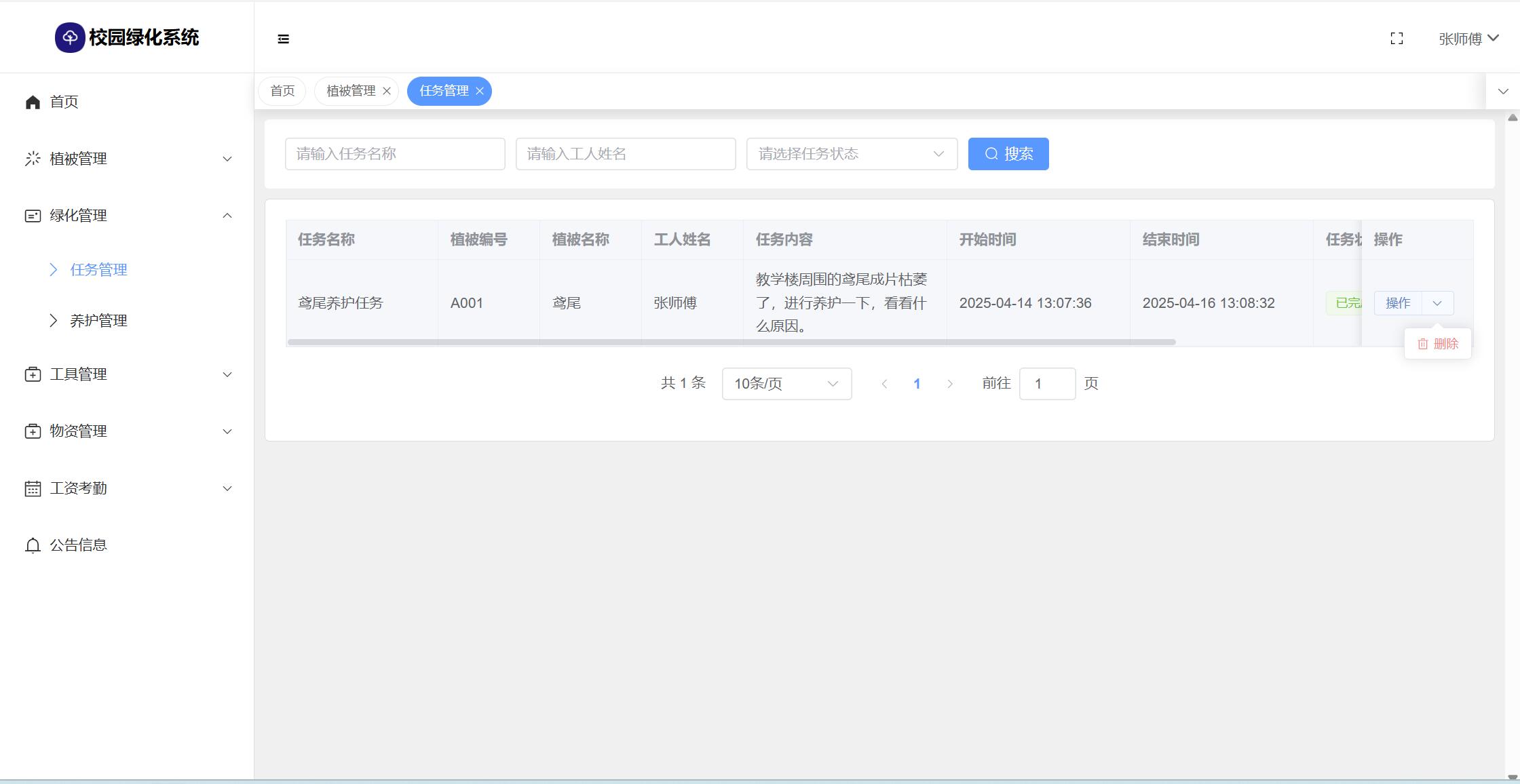Click the calendar icon for 工资考勤
1520x784 pixels.
(x=33, y=488)
